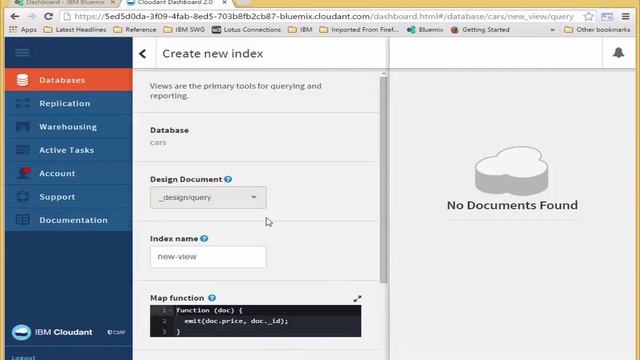Open the Apps shortcut in bookmarks bar

(23, 30)
